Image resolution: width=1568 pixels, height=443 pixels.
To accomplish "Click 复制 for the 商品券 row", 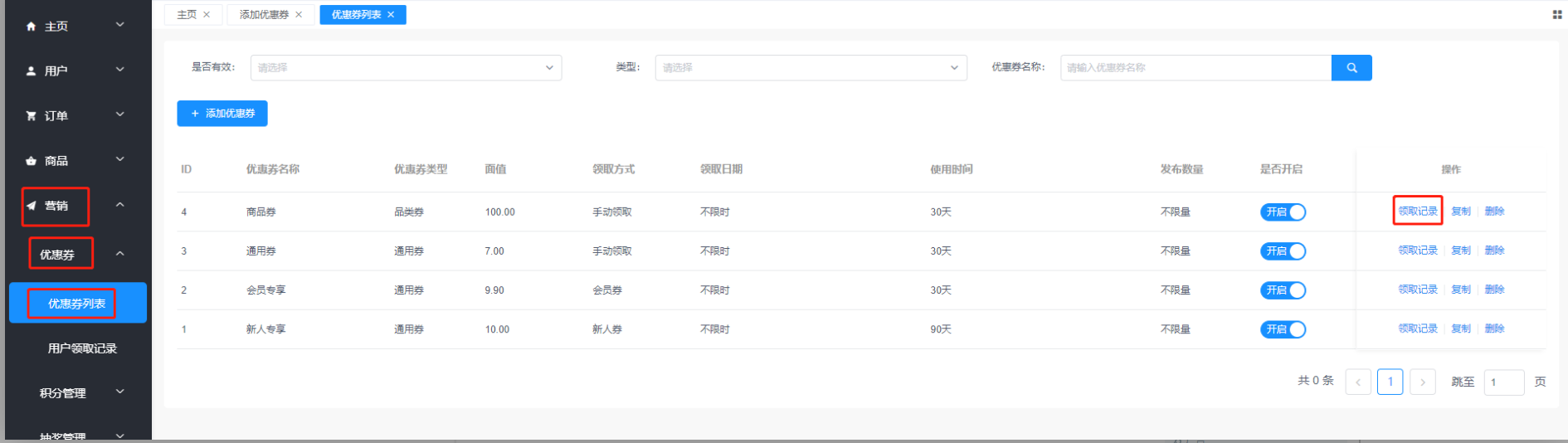I will click(x=1460, y=212).
